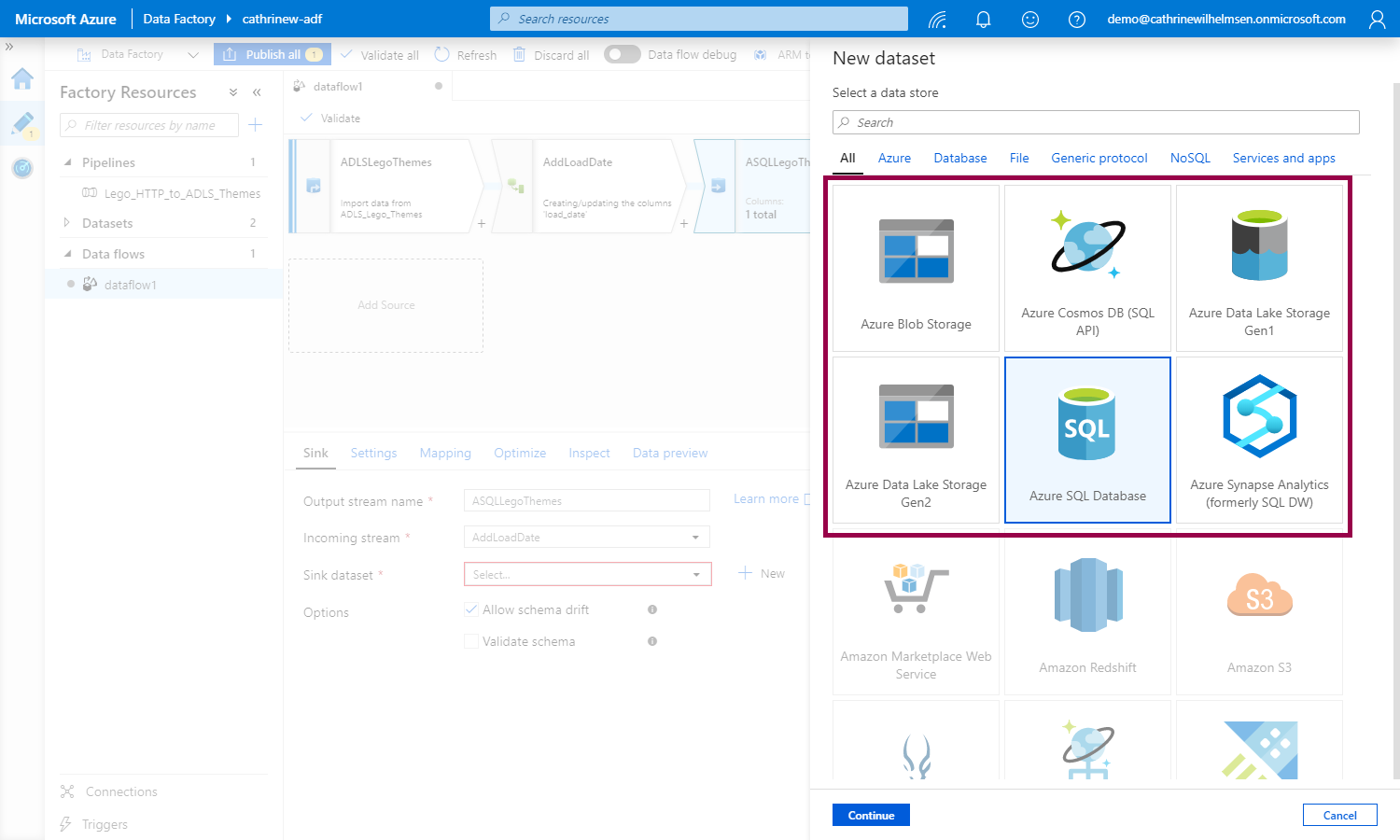Select the Amazon S3 data store
Image resolution: width=1400 pixels, height=840 pixels.
[1259, 616]
